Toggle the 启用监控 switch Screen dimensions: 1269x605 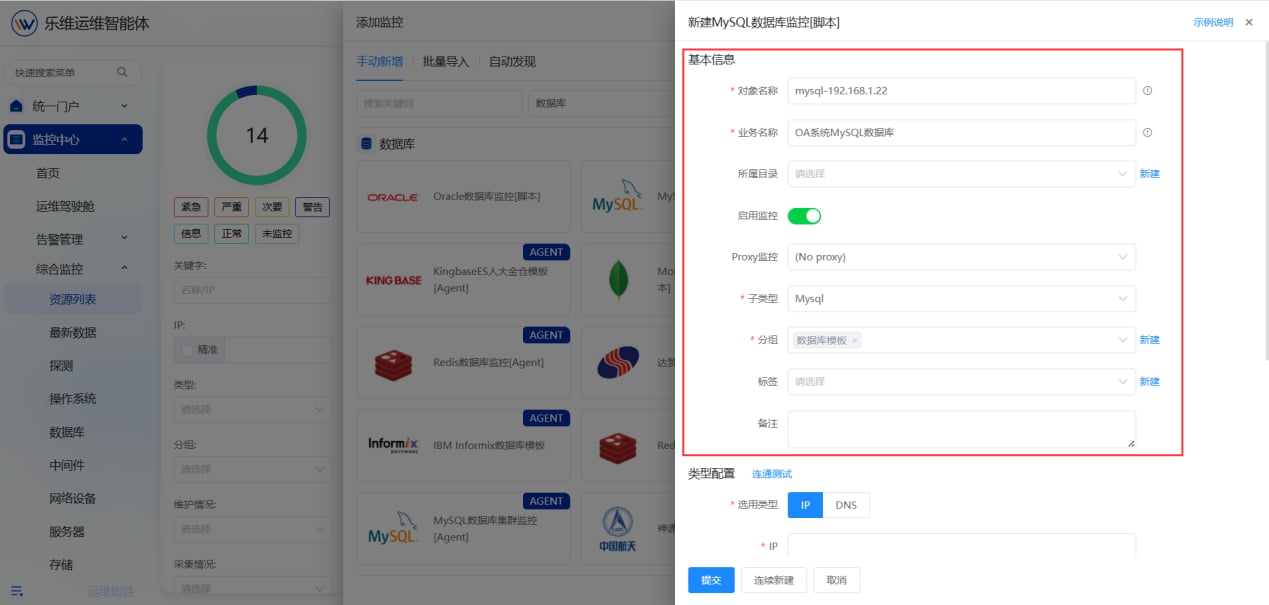click(804, 215)
